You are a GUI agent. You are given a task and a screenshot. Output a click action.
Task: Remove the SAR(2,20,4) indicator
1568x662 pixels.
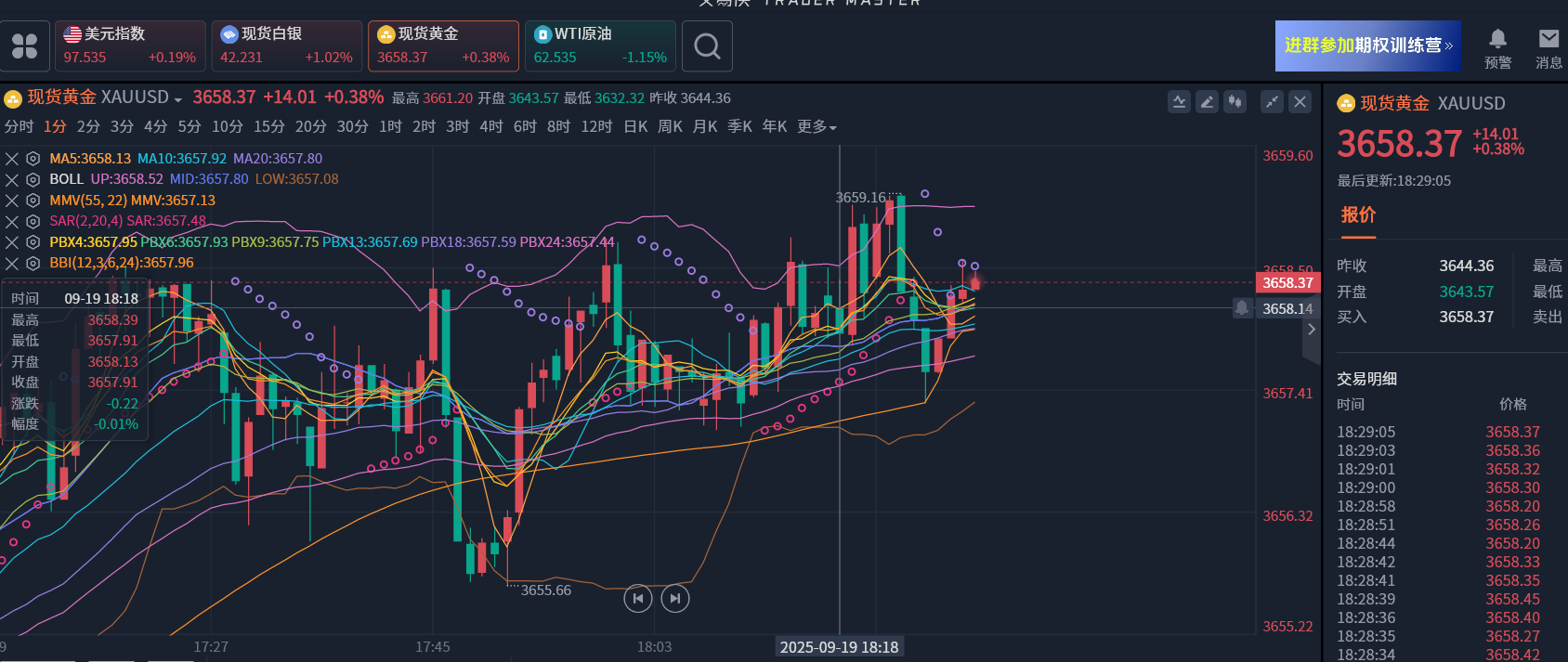click(x=12, y=221)
